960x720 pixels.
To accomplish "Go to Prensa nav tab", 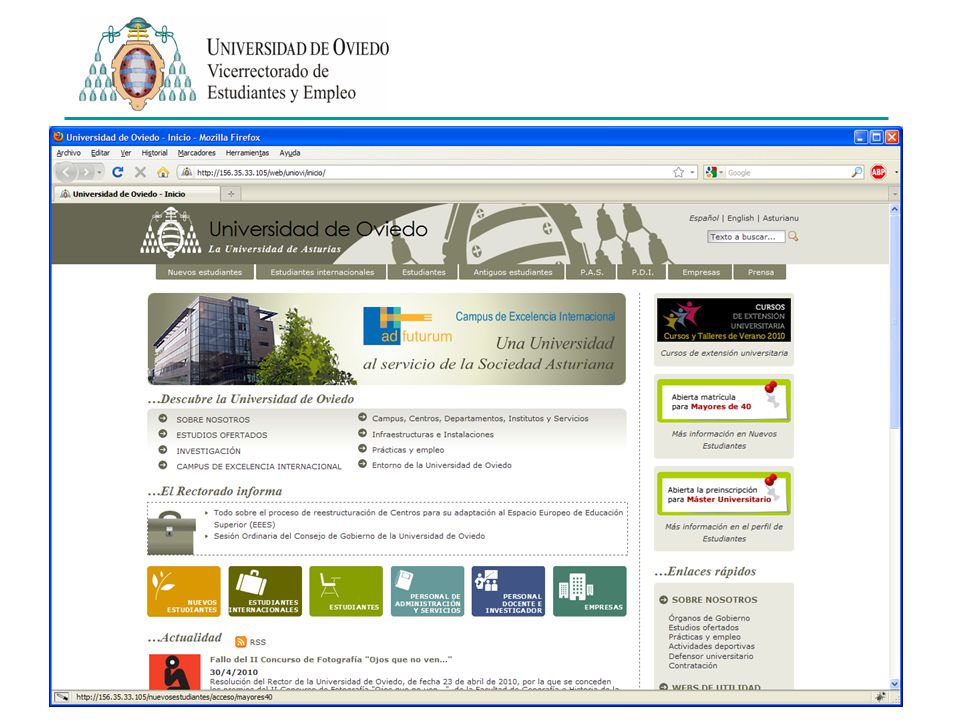I will point(760,272).
